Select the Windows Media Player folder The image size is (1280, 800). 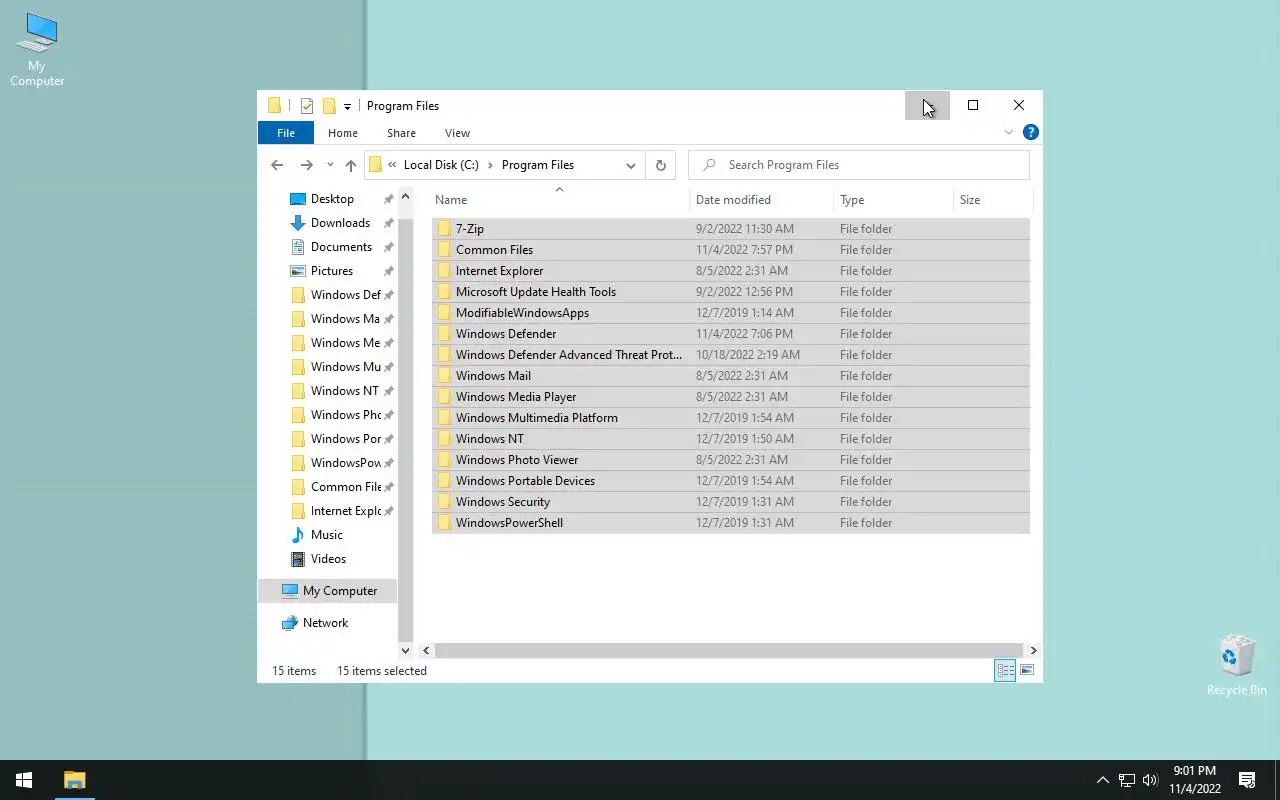[731, 397]
